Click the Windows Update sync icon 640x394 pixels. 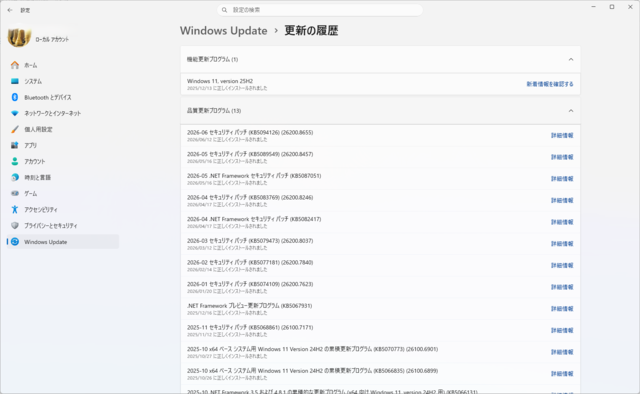pos(15,242)
